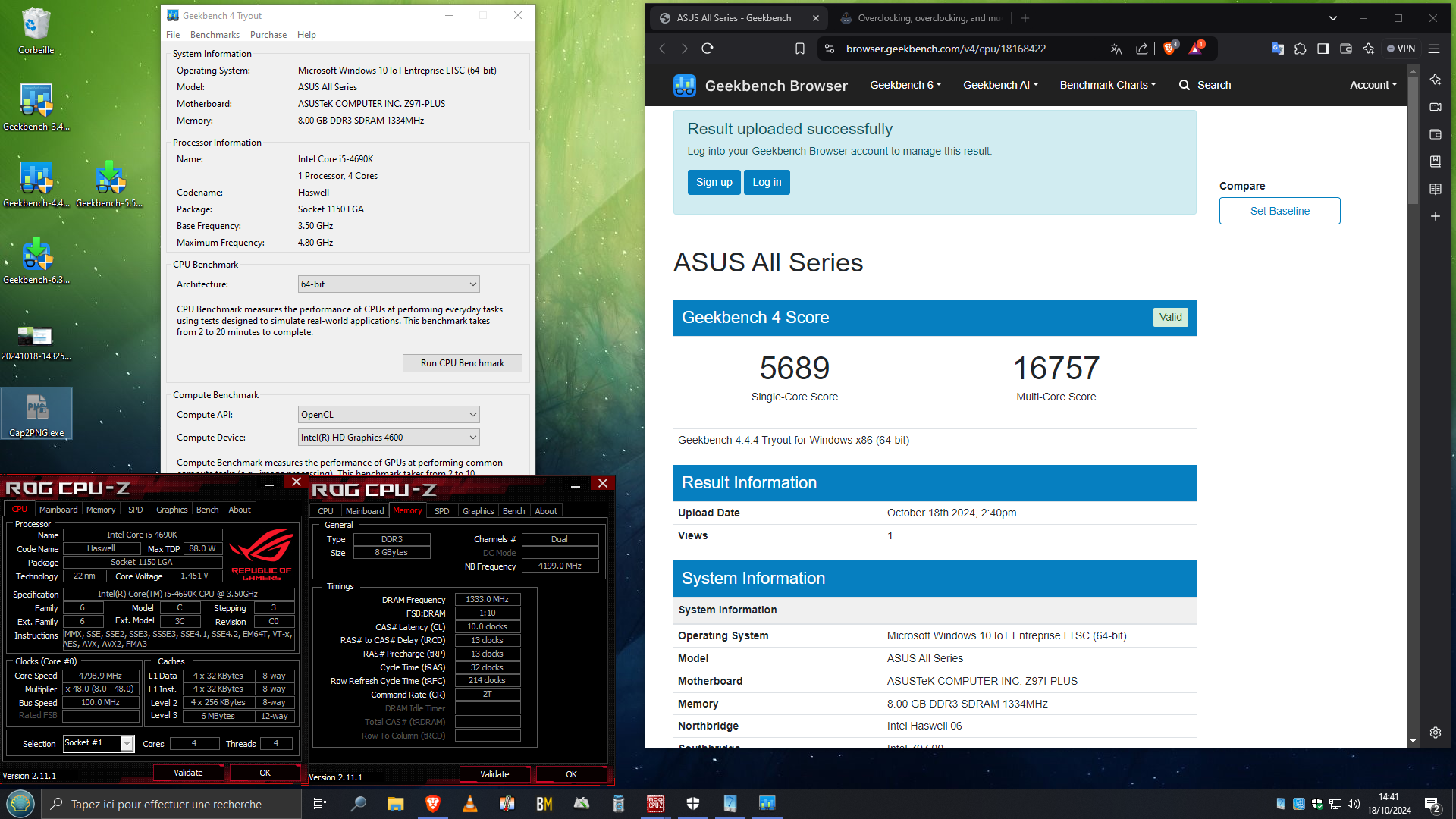Screen dimensions: 1456x819
Task: Open the Help menu in Geekbench 4
Action: (306, 35)
